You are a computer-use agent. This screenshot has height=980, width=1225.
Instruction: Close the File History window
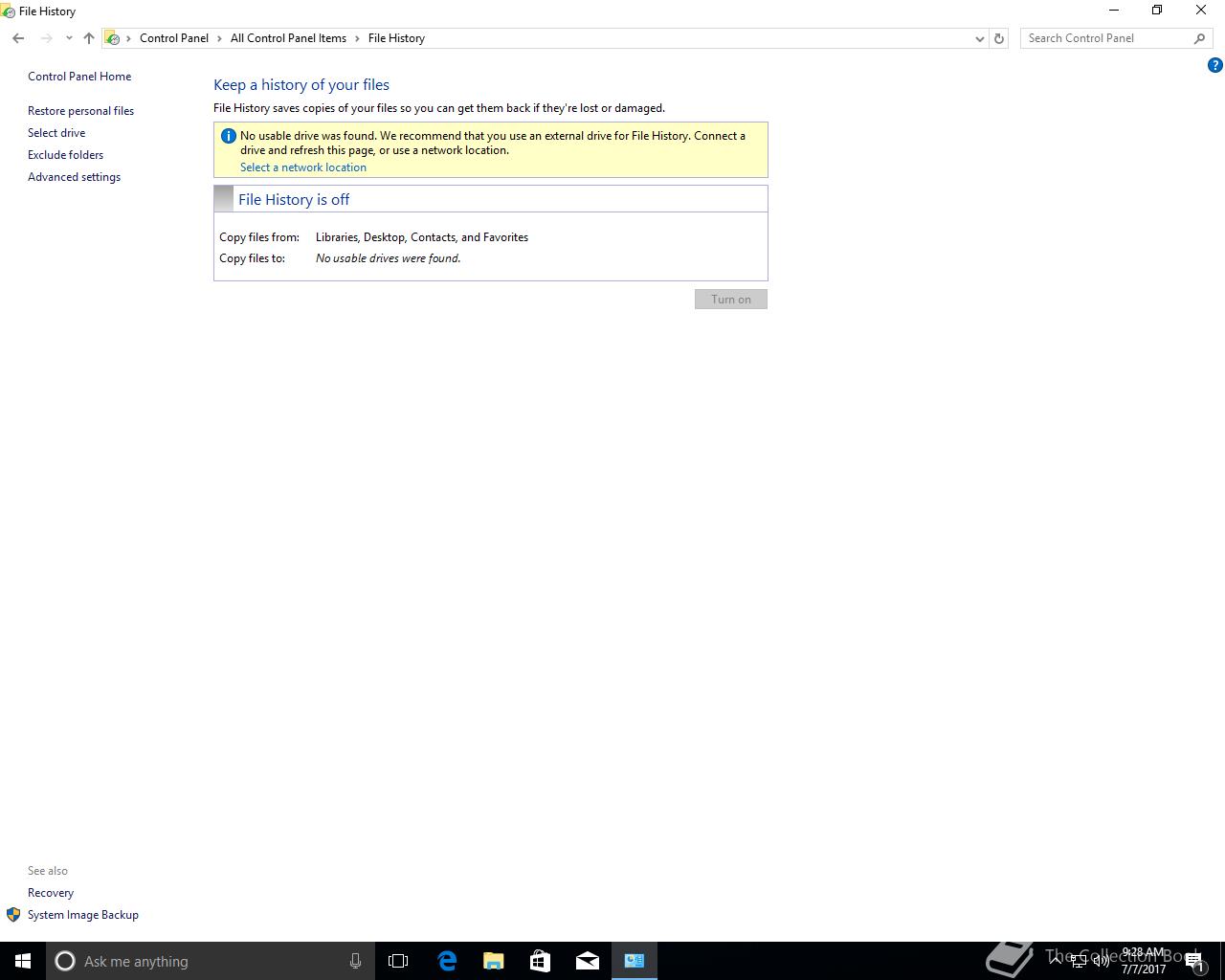(1201, 11)
